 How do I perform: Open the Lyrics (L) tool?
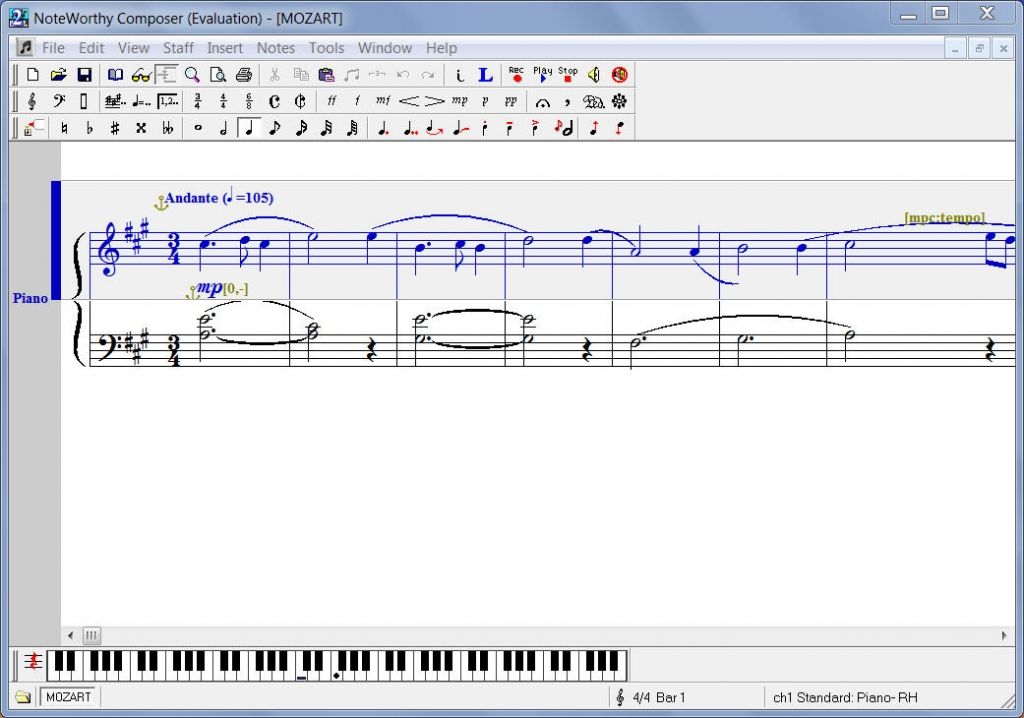pos(484,74)
